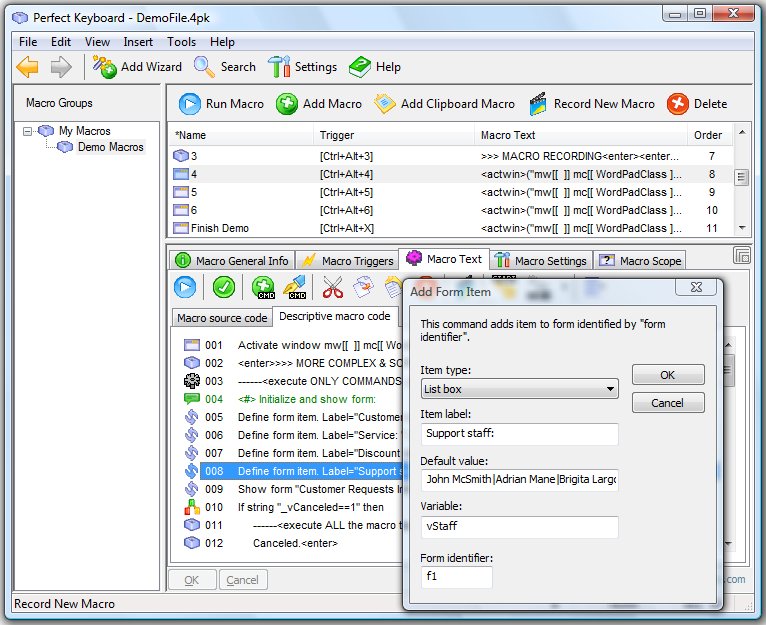766x625 pixels.
Task: Click the Perfect Keyboard title bar app icon
Action: coord(20,18)
